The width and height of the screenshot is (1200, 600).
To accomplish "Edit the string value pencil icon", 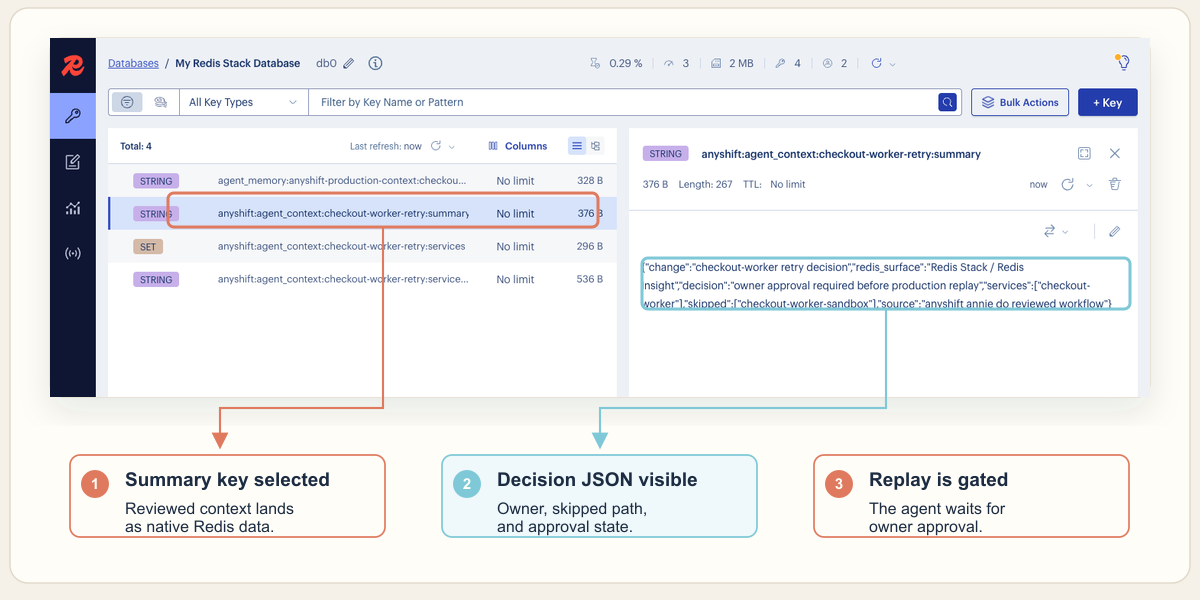I will [x=1115, y=231].
